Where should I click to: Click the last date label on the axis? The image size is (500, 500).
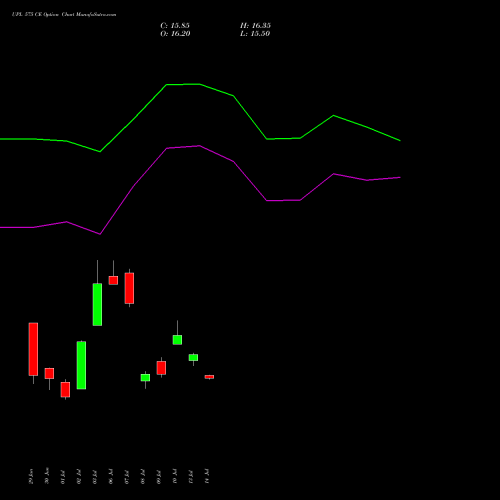click(207, 476)
